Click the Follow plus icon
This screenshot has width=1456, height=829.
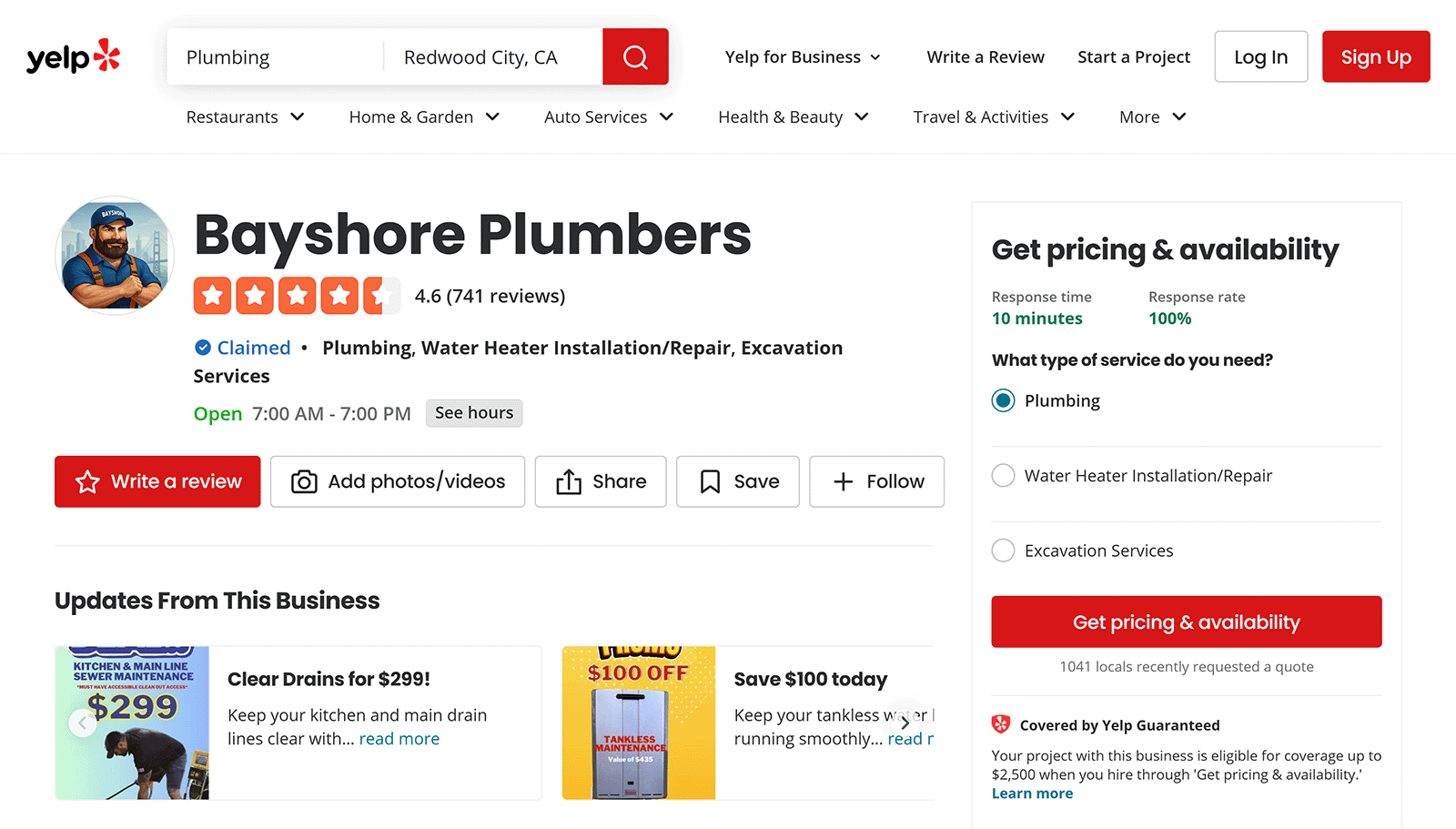(842, 481)
